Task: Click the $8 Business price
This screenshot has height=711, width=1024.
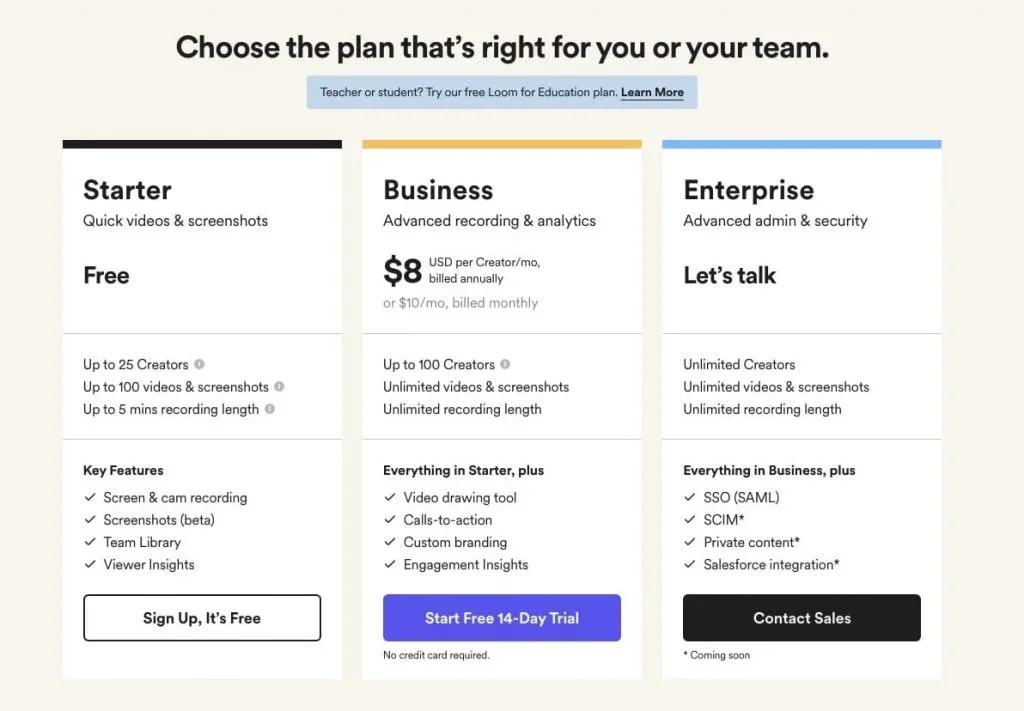Action: pos(403,270)
